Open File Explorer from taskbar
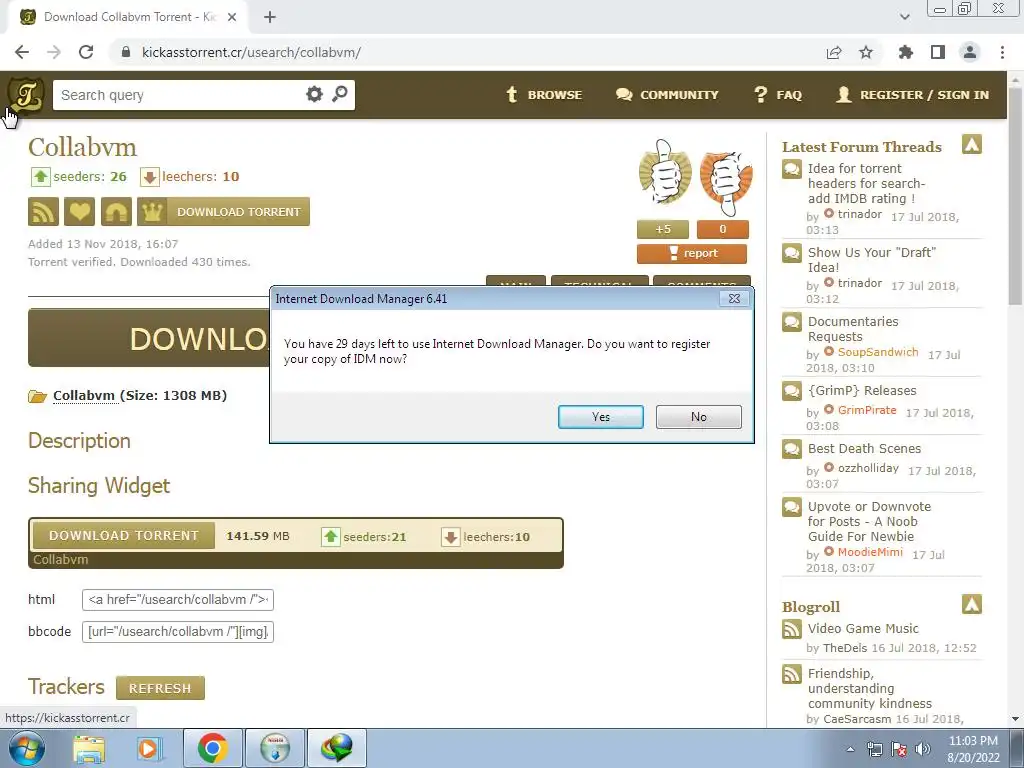 89,748
